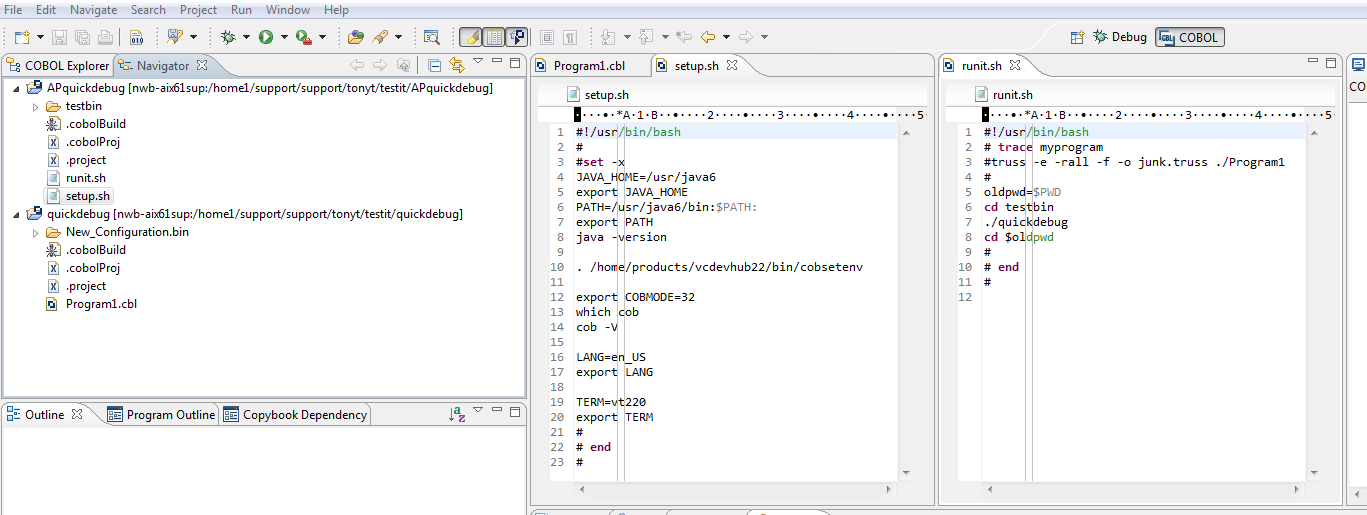Open the Navigate menu
This screenshot has height=515, width=1367.
(x=93, y=10)
